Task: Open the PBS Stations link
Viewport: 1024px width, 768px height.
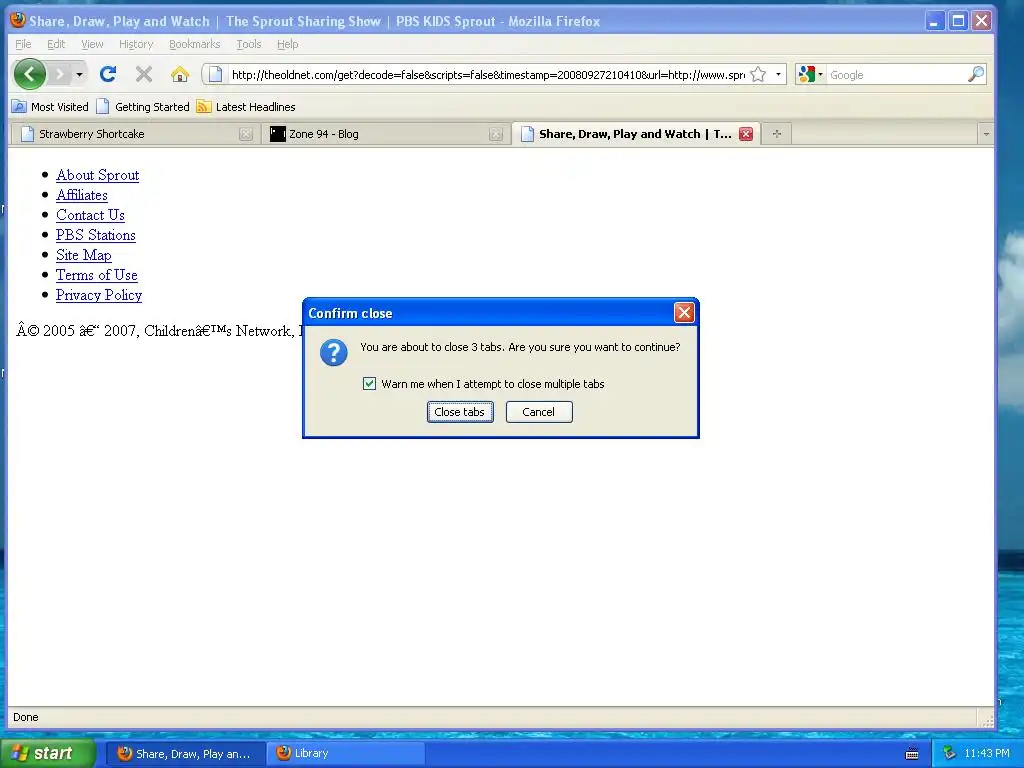Action: click(95, 235)
